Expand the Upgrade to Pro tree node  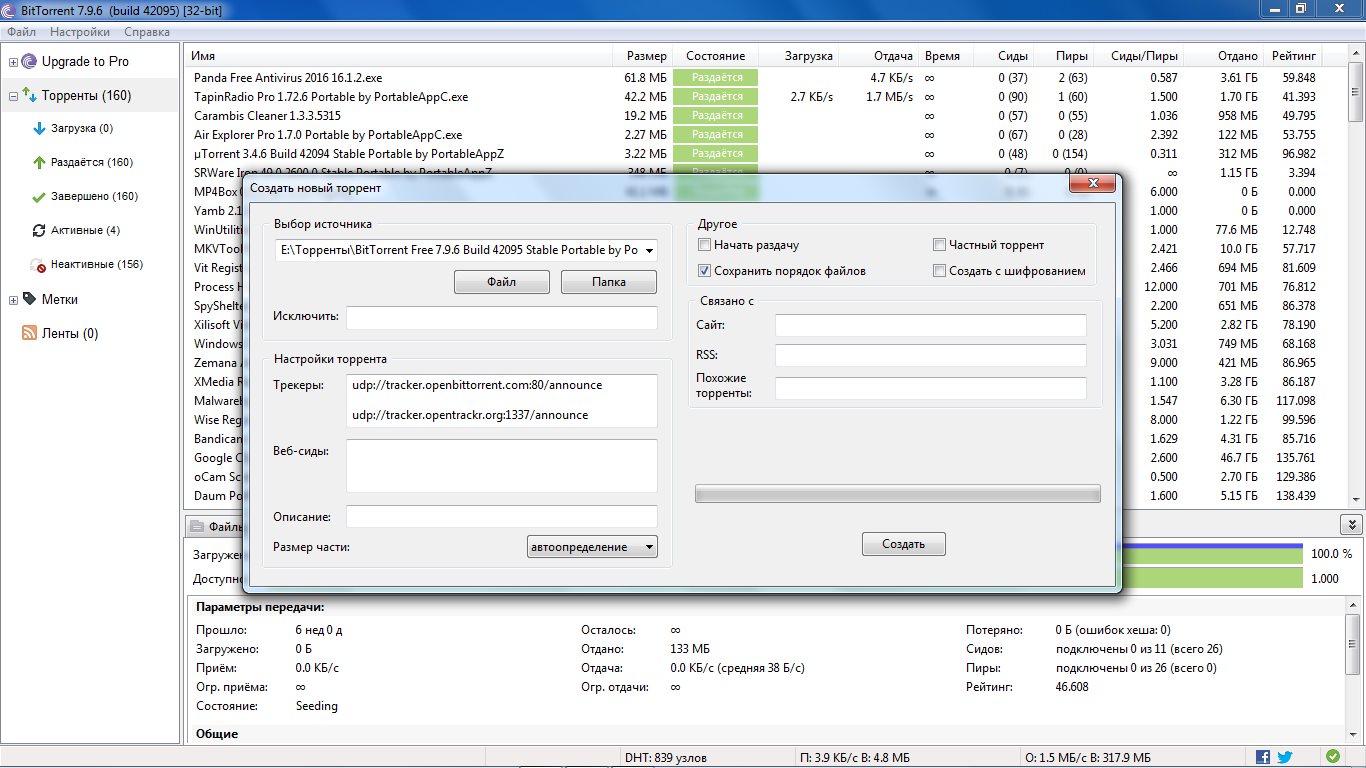pos(13,62)
